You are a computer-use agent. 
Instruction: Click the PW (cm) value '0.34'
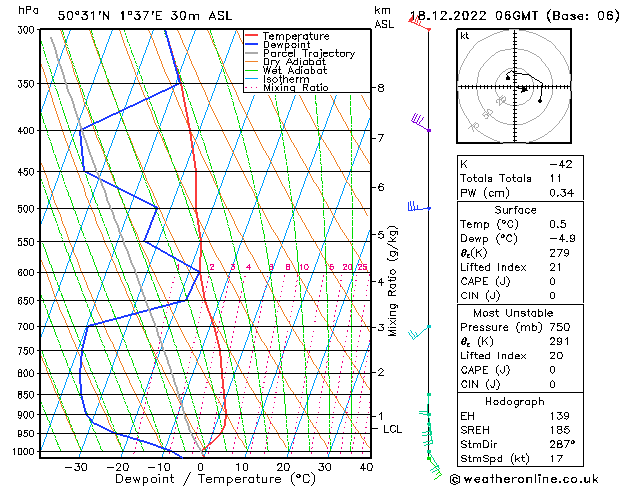[562, 193]
